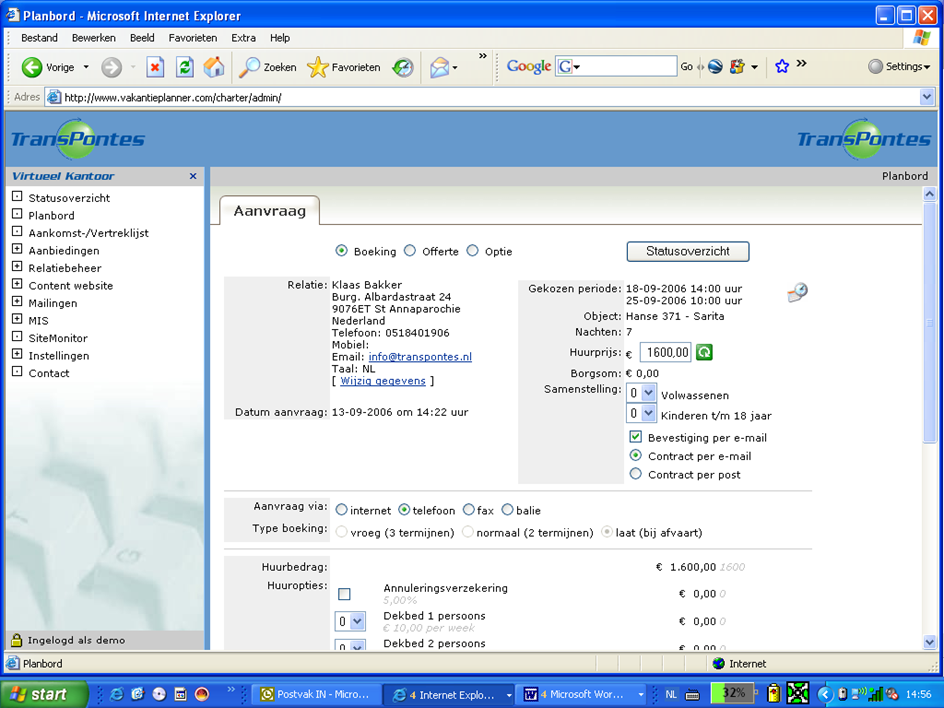The image size is (944, 708).
Task: Close the Virtueel Kantoor sidebar panel
Action: point(193,176)
